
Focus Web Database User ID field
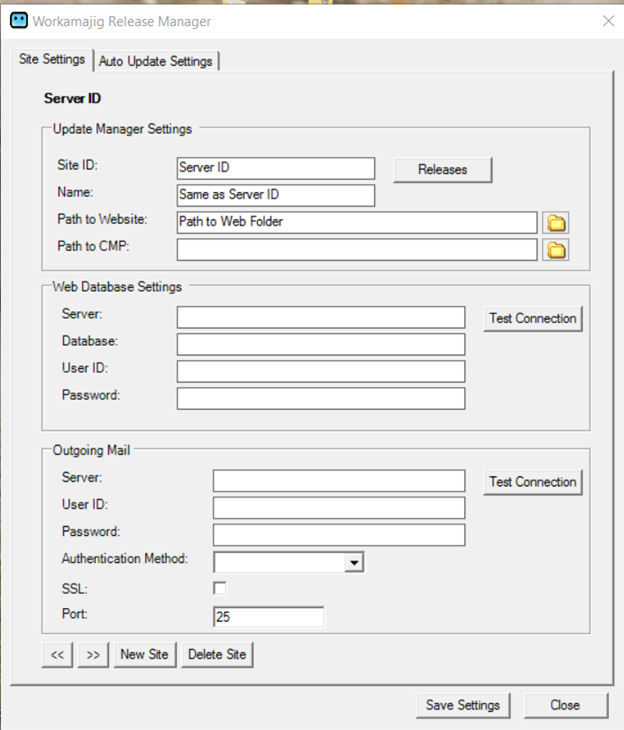321,371
